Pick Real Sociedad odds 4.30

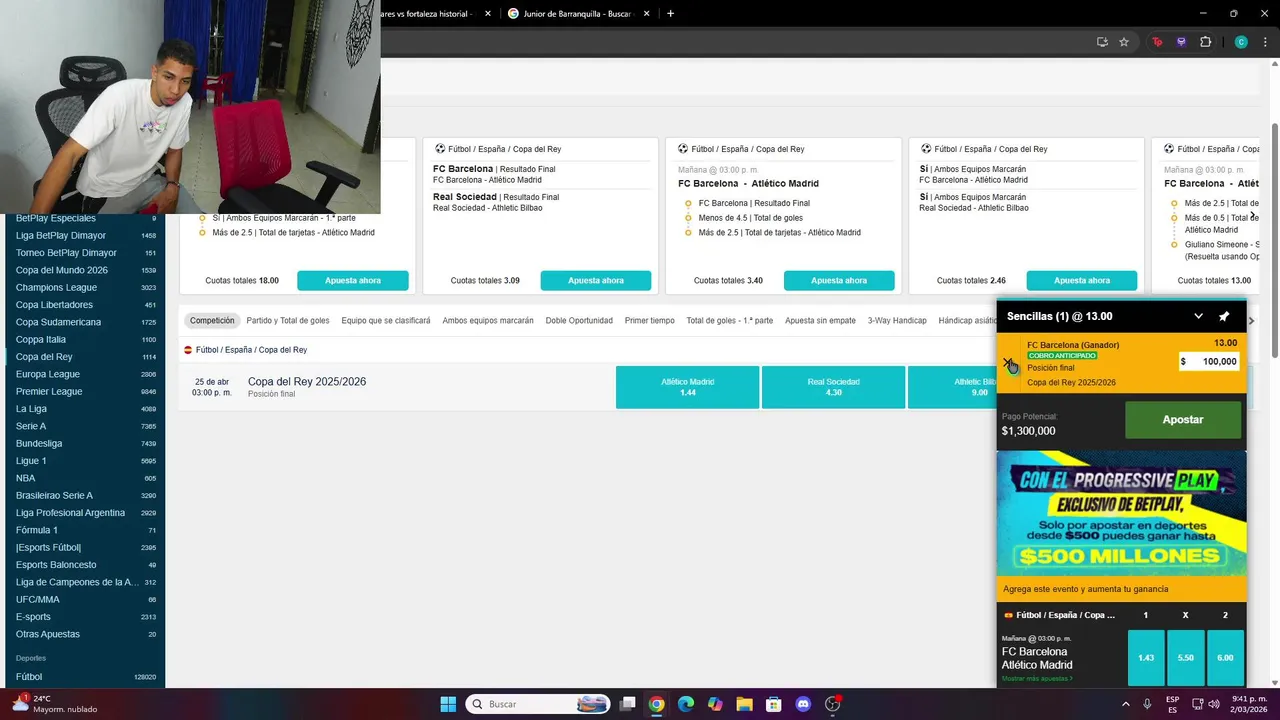pos(833,387)
